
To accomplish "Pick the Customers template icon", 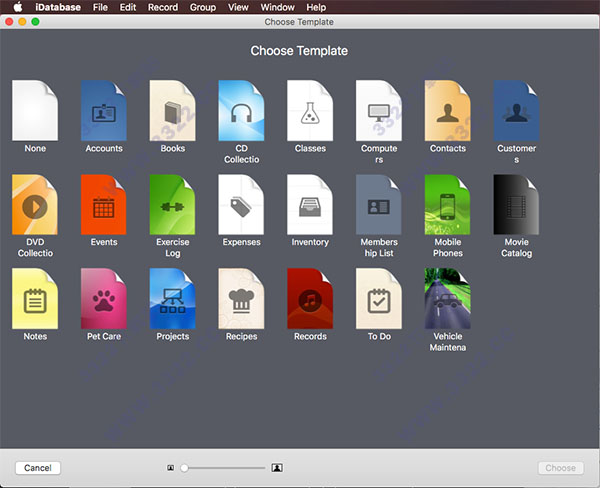I will click(516, 110).
